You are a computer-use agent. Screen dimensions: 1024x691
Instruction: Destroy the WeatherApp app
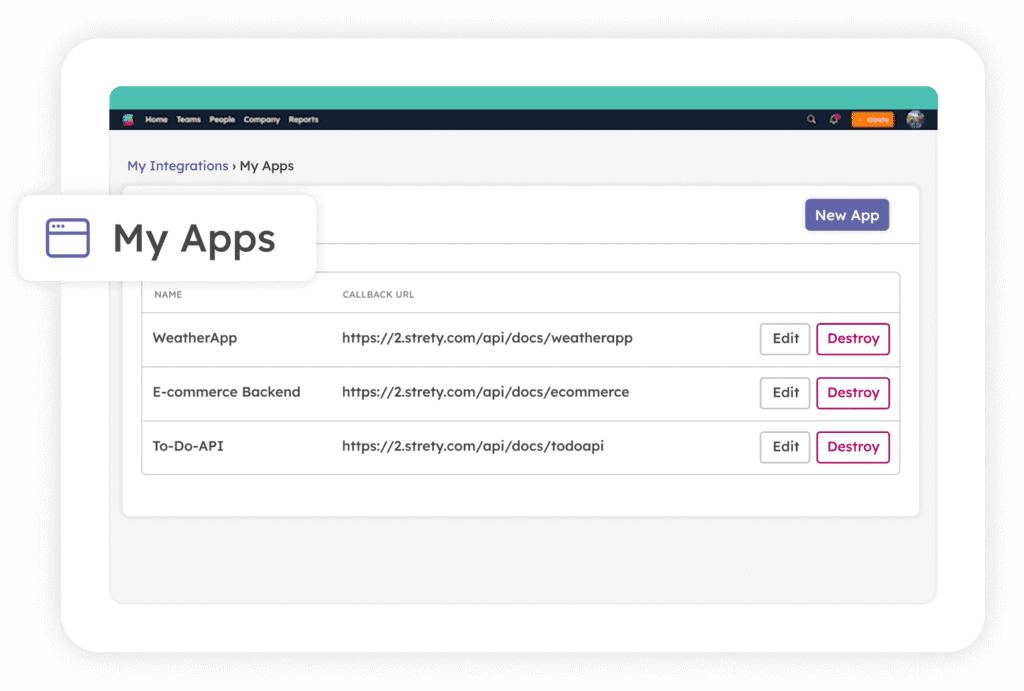(852, 339)
